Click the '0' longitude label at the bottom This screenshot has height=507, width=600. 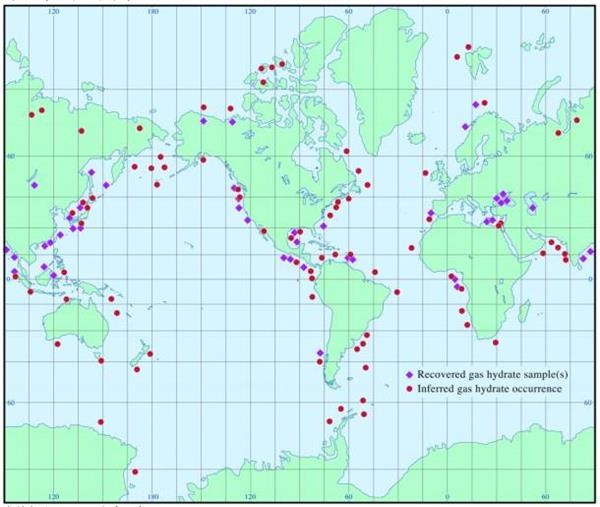coord(447,497)
